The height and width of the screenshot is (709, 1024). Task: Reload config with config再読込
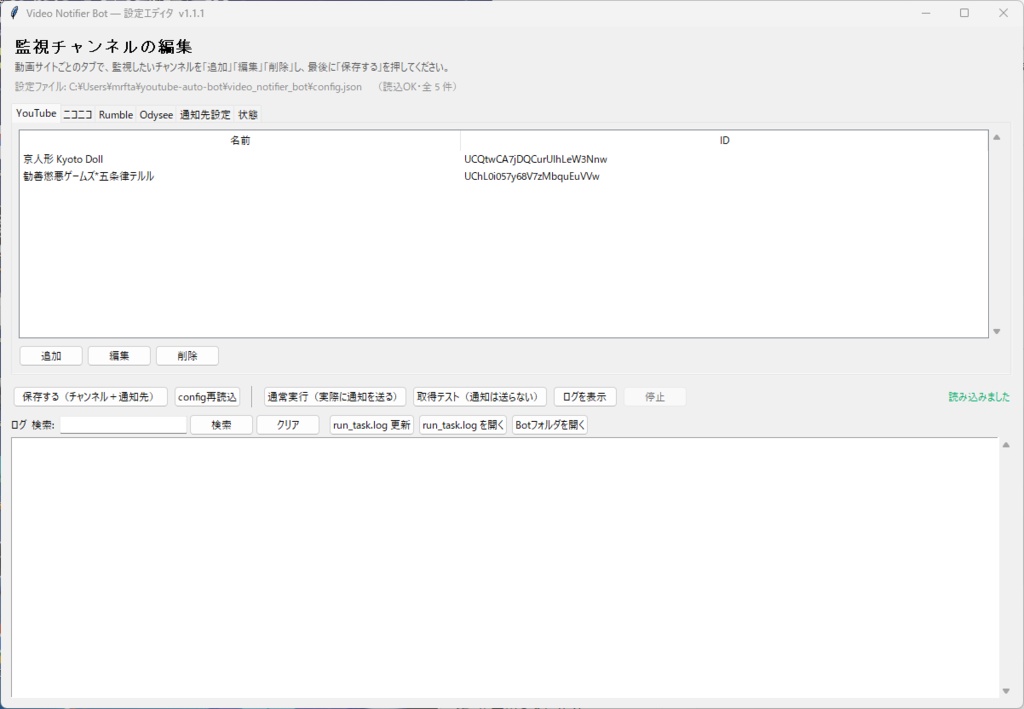pos(207,397)
